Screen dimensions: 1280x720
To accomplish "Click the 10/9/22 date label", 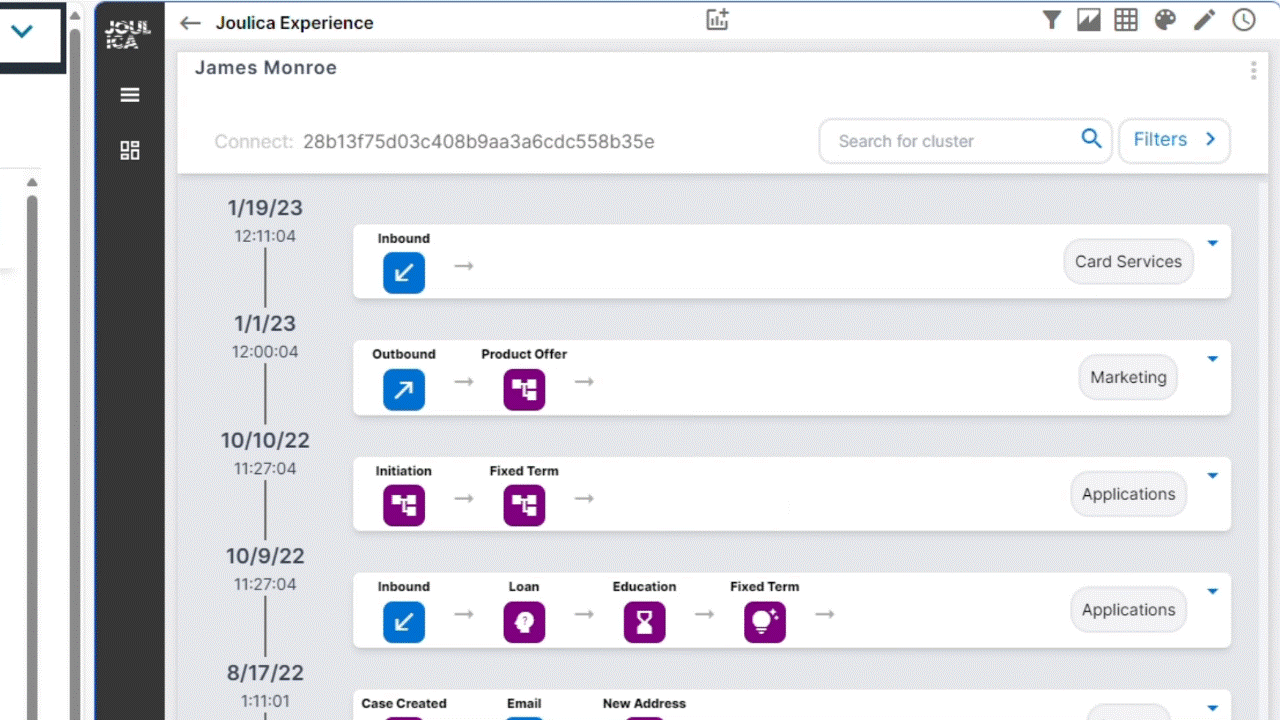I will pyautogui.click(x=265, y=556).
